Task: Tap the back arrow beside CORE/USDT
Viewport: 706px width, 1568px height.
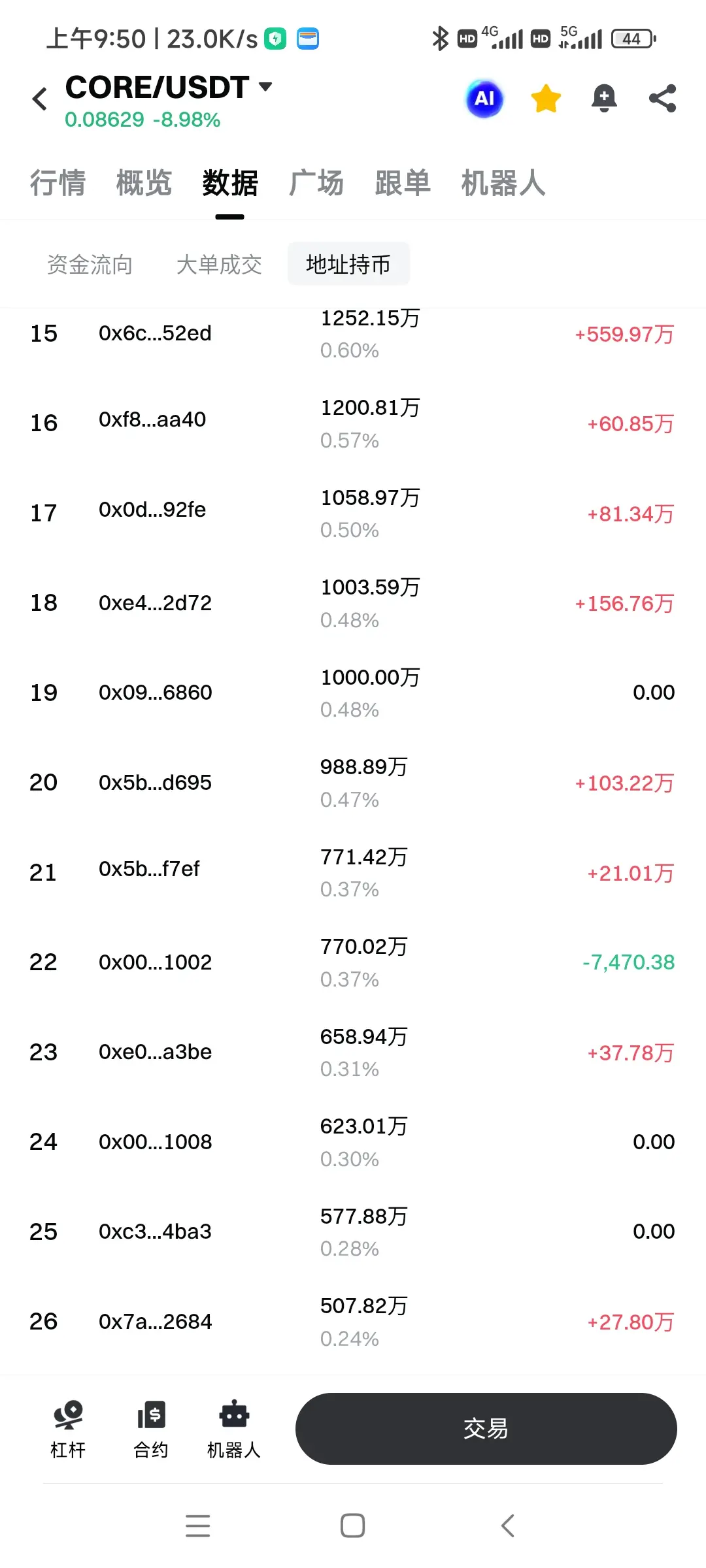Action: click(40, 99)
